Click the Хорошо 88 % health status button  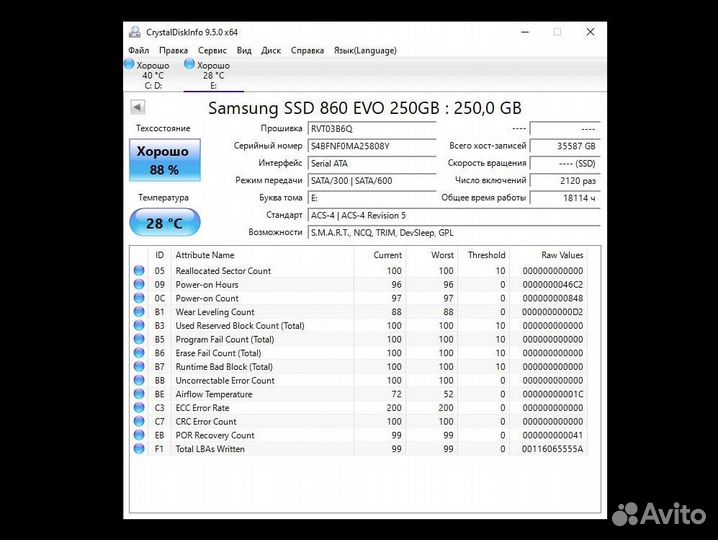[165, 160]
